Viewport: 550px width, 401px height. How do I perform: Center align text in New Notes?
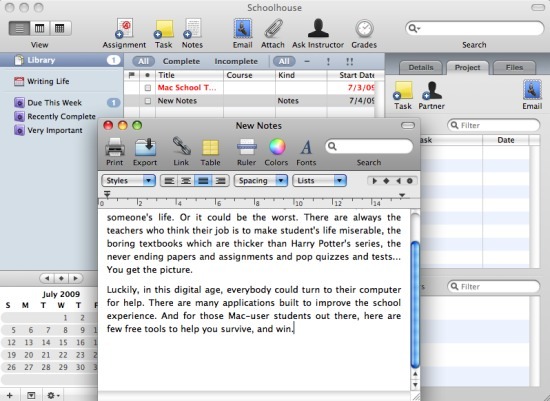pos(186,181)
